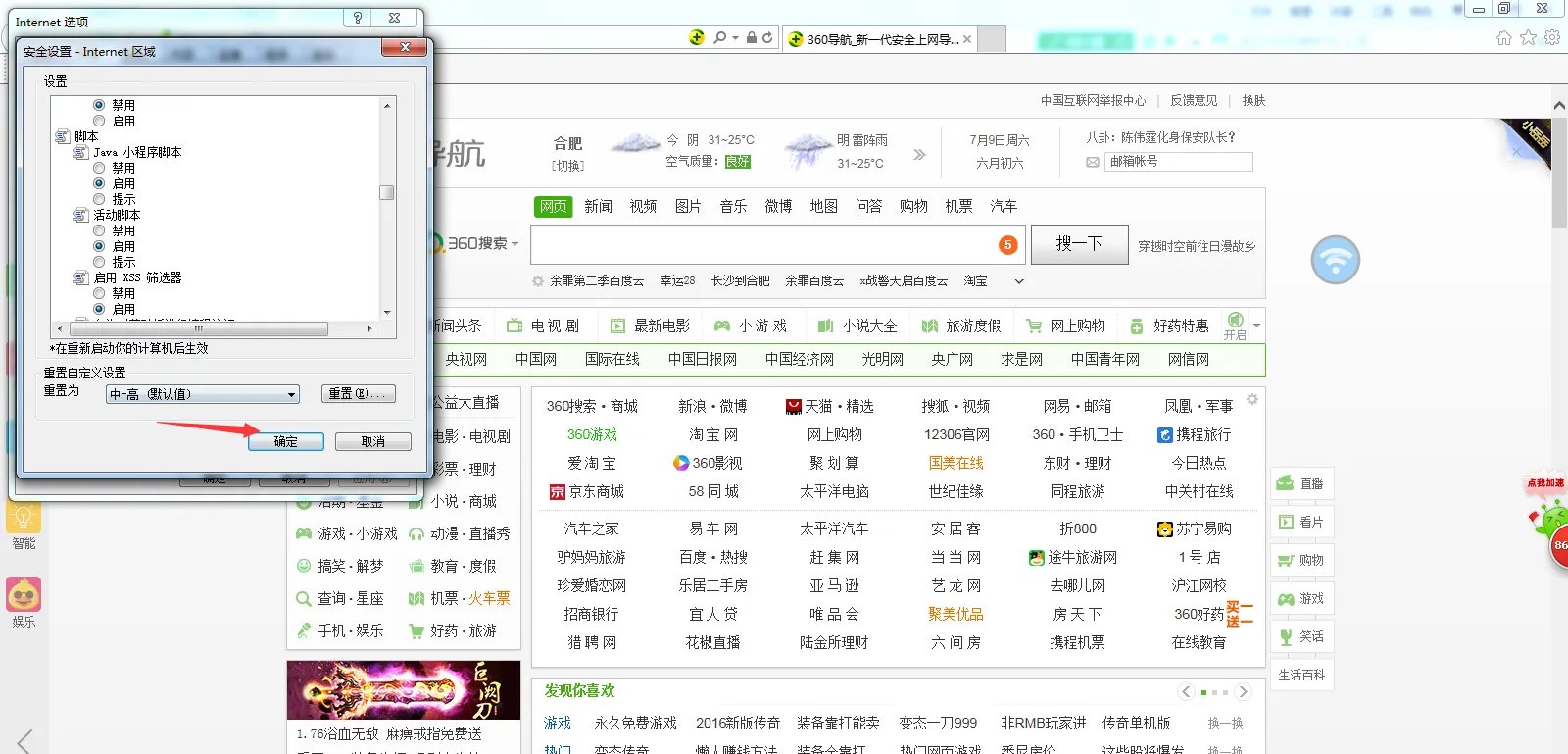Click the green 开启 icon
Image resolution: width=1568 pixels, height=754 pixels.
[1235, 320]
